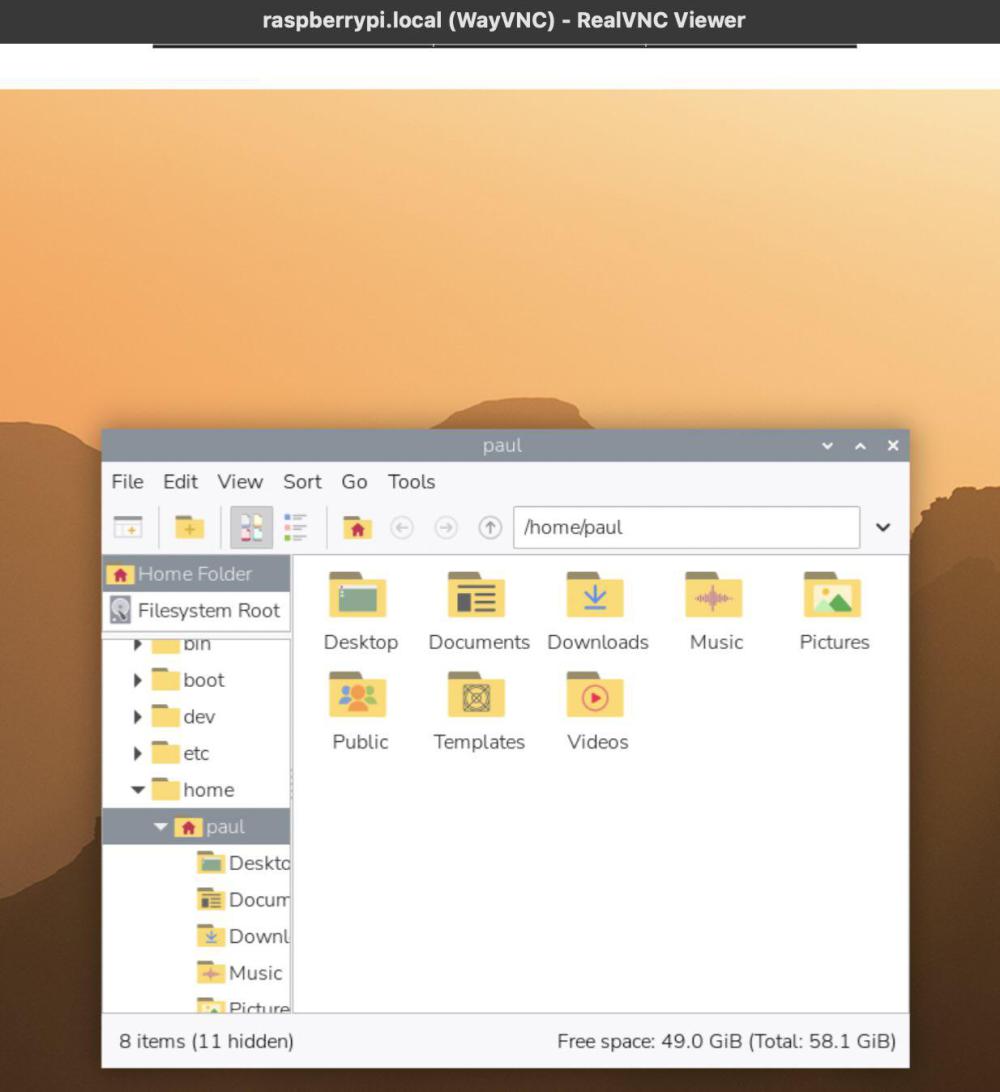Open the Downloads folder icon
The height and width of the screenshot is (1092, 1000).
click(x=595, y=597)
